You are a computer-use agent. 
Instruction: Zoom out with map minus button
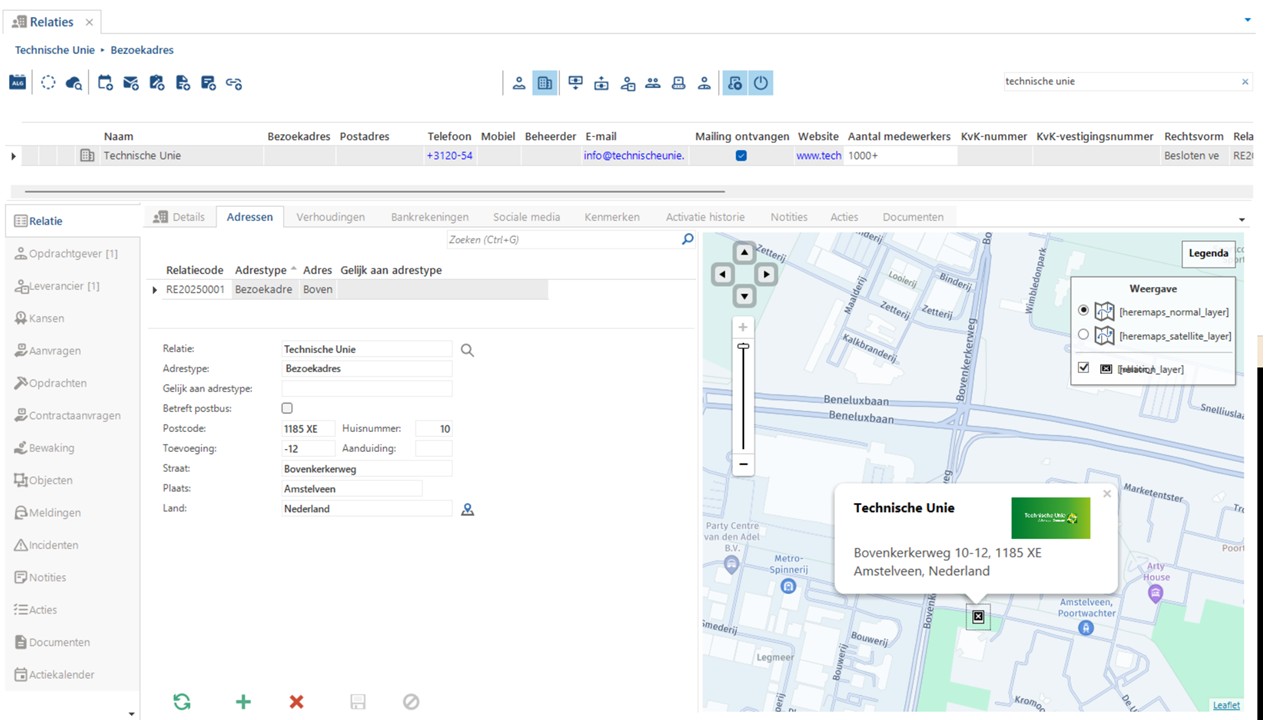click(x=743, y=464)
